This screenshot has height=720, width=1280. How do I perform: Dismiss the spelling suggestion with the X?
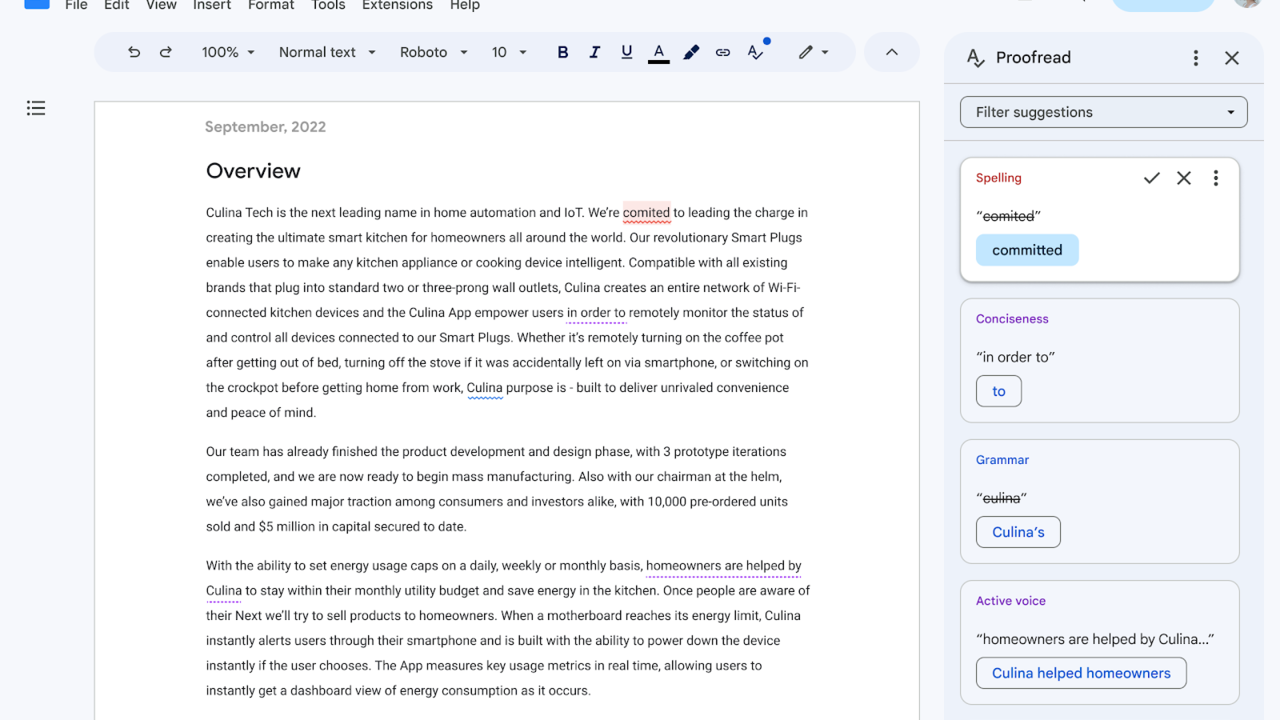pos(1184,178)
